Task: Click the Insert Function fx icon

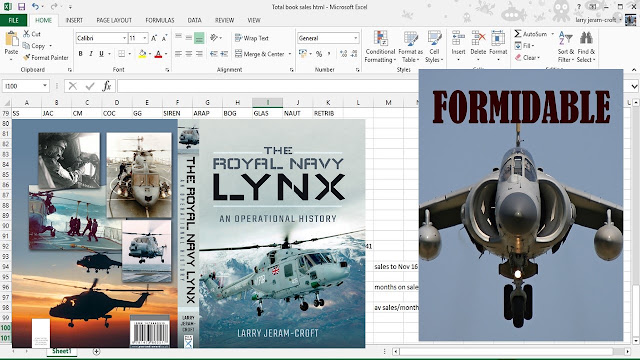Action: point(107,86)
